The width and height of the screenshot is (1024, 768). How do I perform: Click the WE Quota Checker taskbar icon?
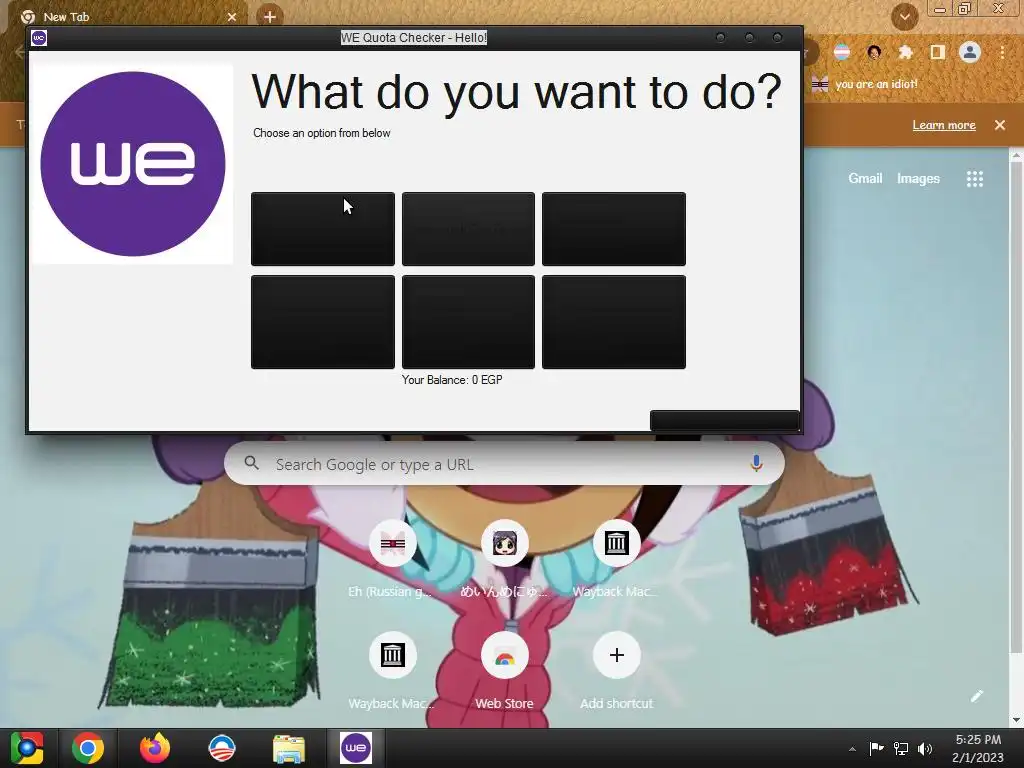click(x=355, y=748)
